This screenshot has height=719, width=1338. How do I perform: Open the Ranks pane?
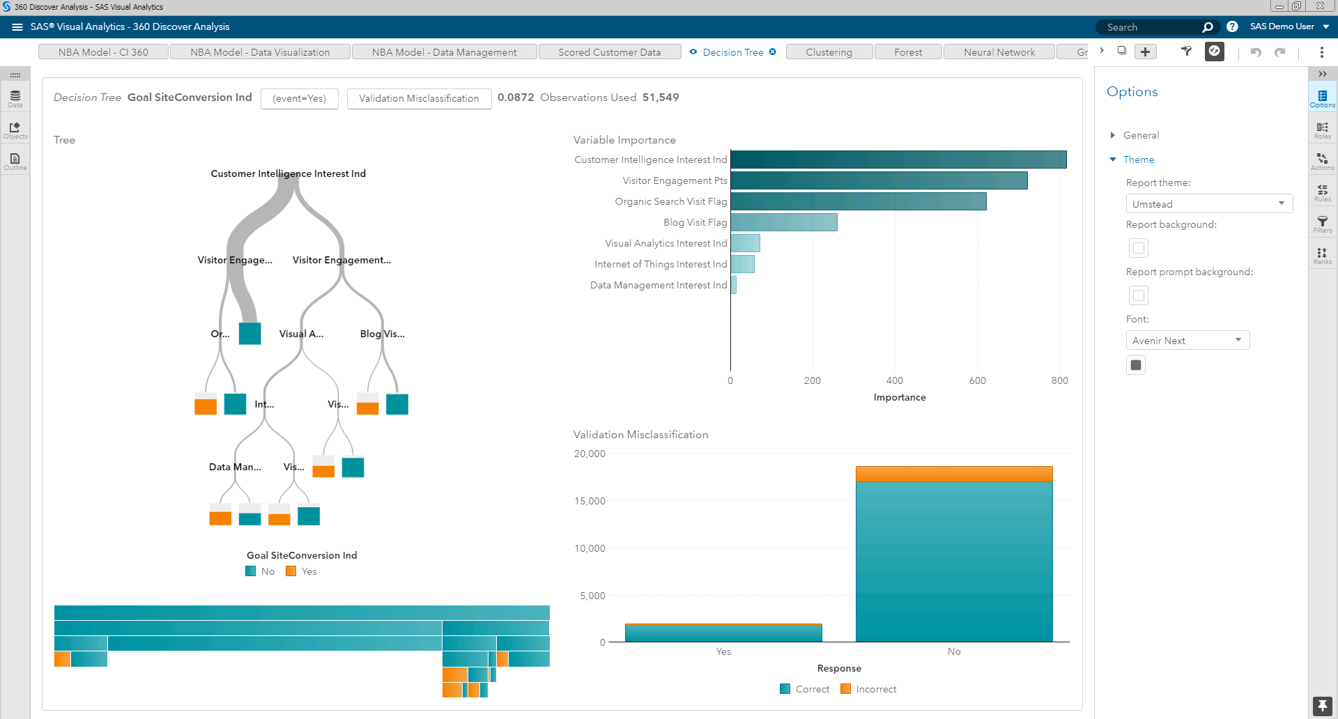point(1322,256)
